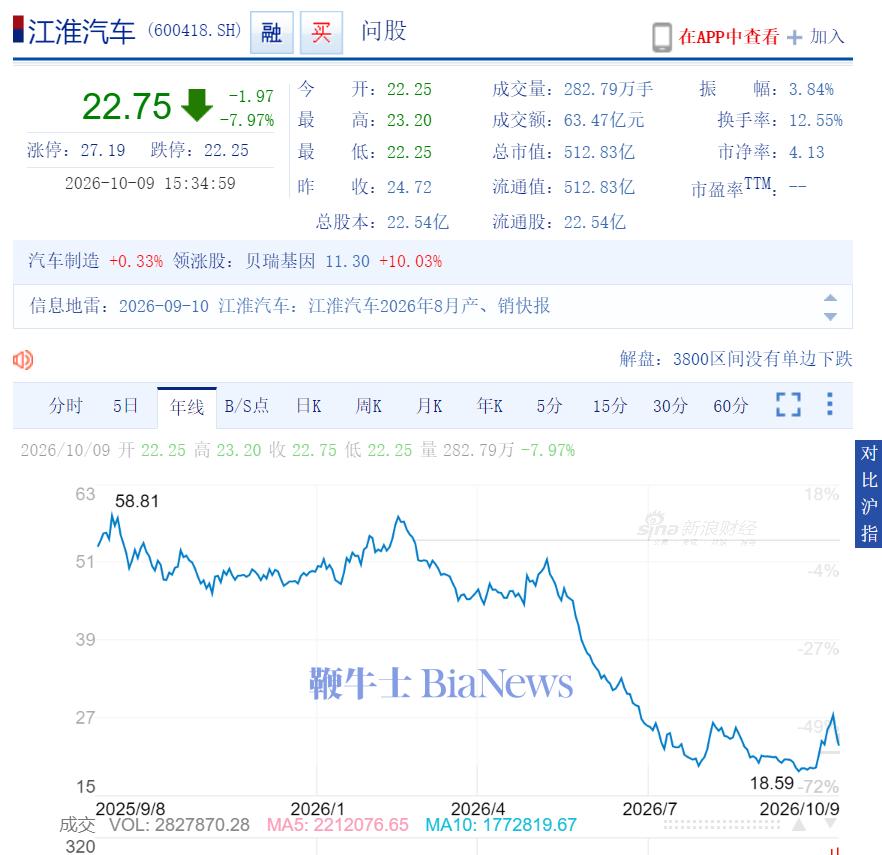882x855 pixels.
Task: Switch to 60分 chart tab
Action: pyautogui.click(x=730, y=406)
